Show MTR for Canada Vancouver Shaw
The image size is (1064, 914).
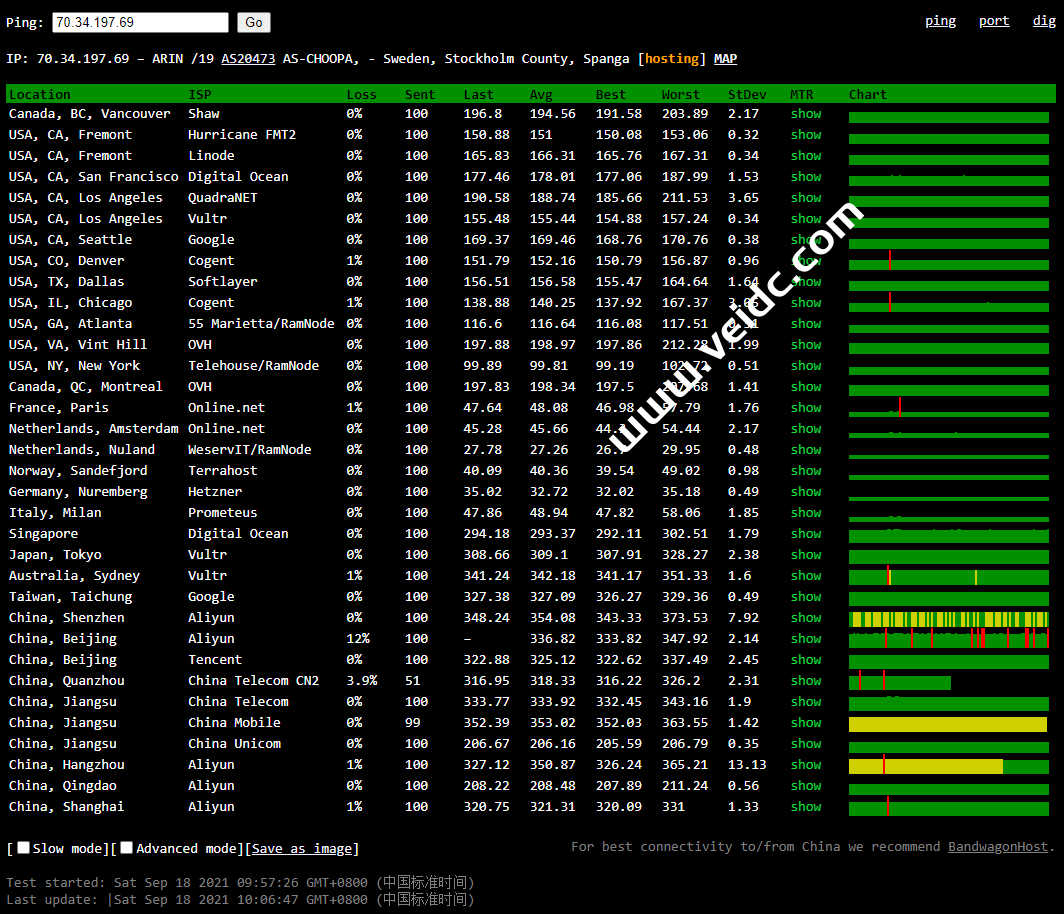click(x=805, y=114)
